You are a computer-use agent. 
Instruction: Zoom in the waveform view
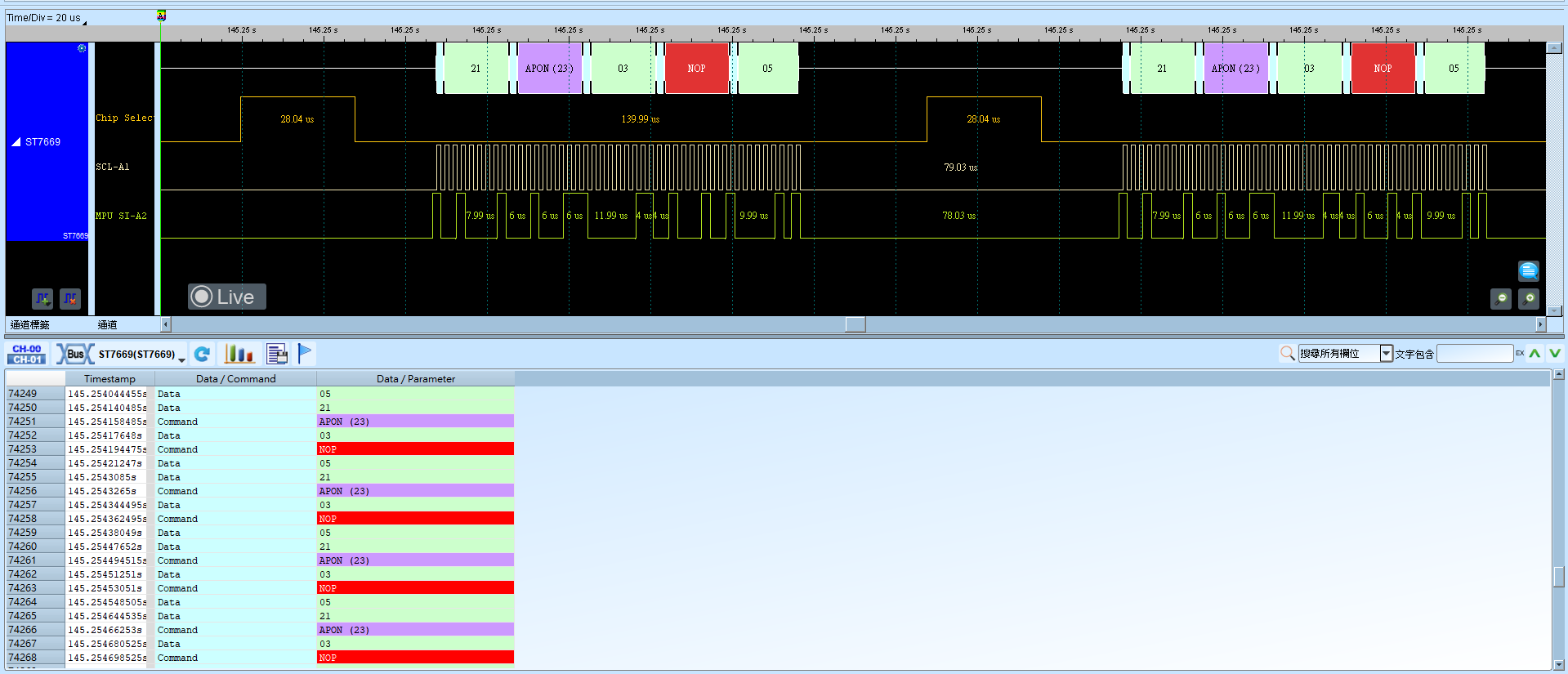click(x=1529, y=299)
